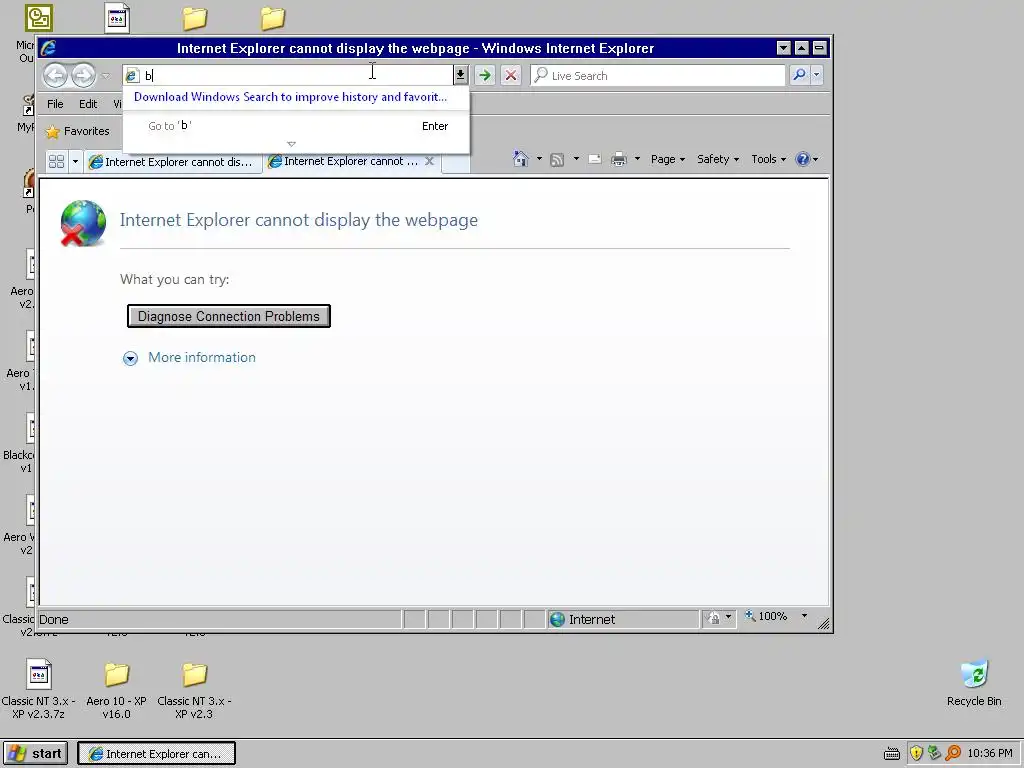Open the Safety menu

pyautogui.click(x=718, y=159)
